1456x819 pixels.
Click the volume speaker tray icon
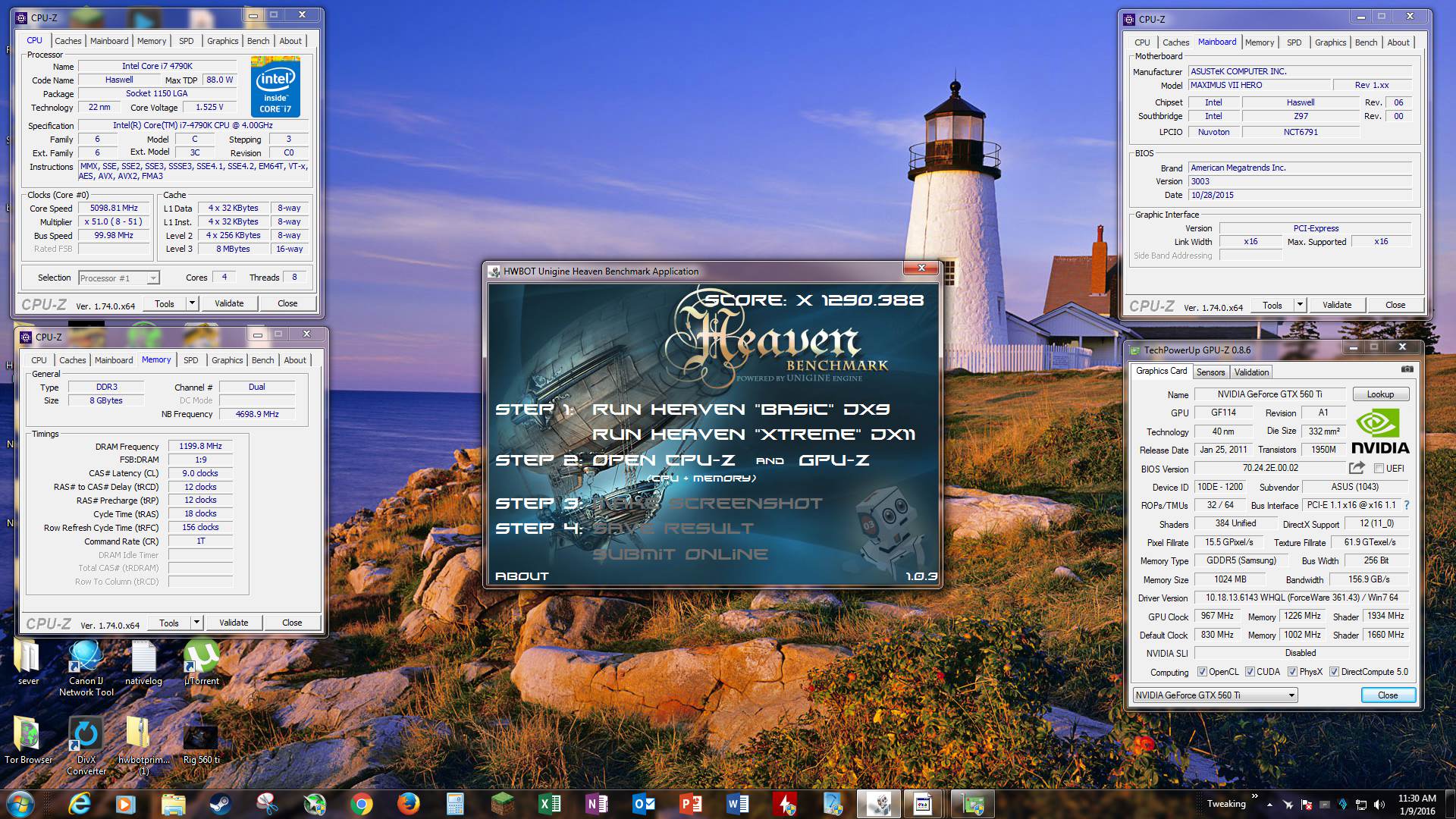1379,805
